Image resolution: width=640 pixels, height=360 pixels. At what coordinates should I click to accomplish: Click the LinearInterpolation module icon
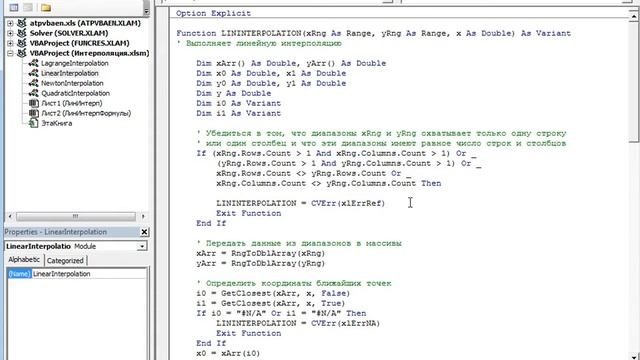point(33,73)
